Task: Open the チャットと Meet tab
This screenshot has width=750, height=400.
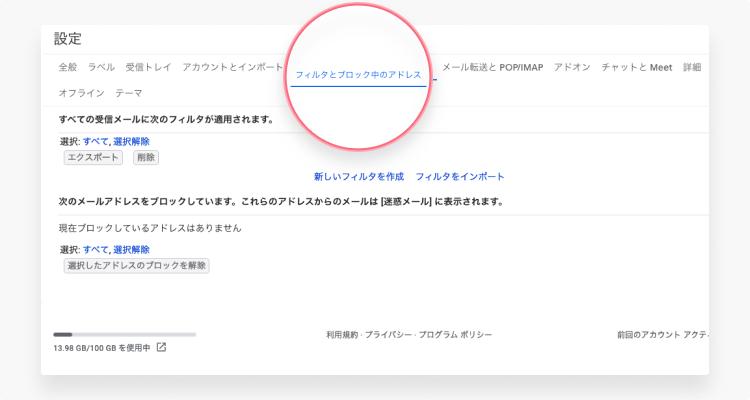Action: pos(637,67)
